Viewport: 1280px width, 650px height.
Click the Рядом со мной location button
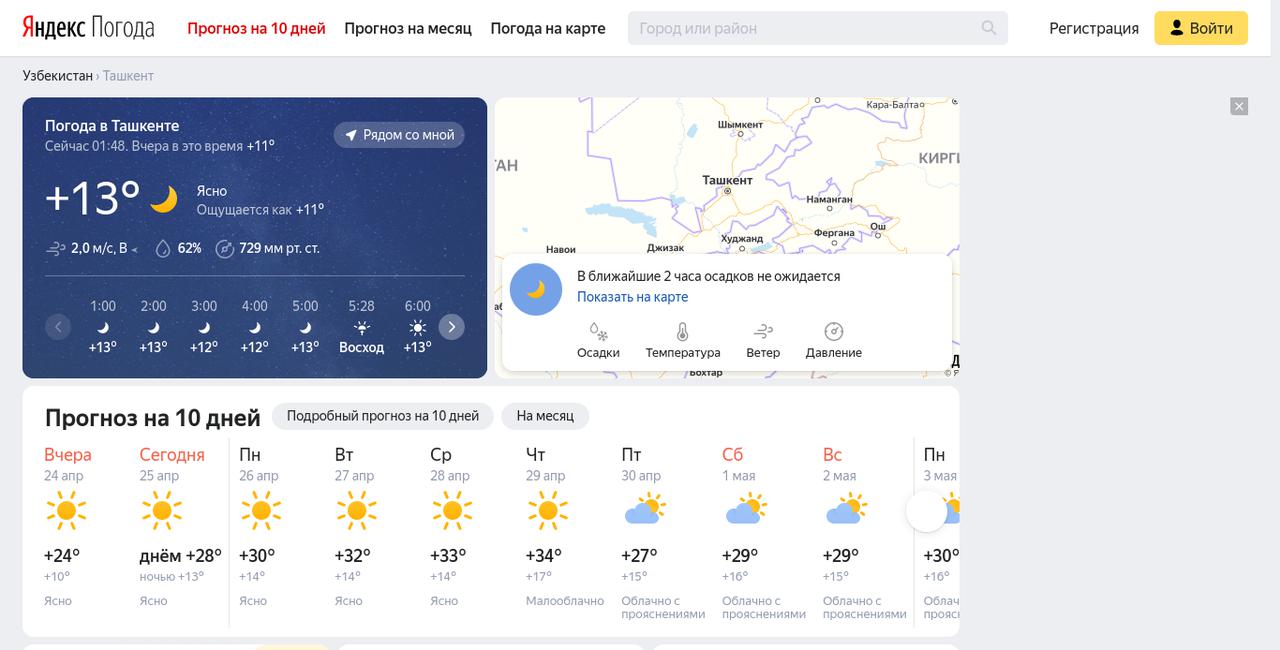click(399, 135)
